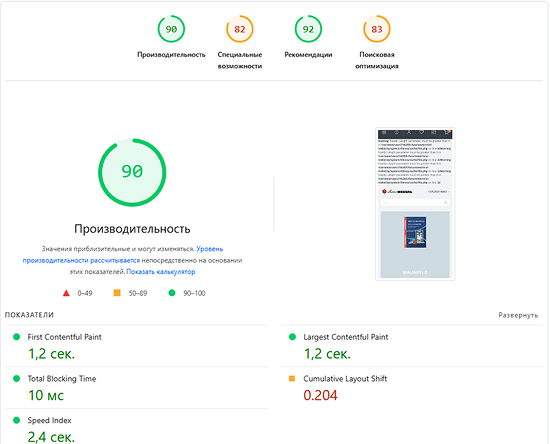Select orange square beside Cumulative Layout Shift
Image resolution: width=550 pixels, height=444 pixels.
[x=292, y=378]
